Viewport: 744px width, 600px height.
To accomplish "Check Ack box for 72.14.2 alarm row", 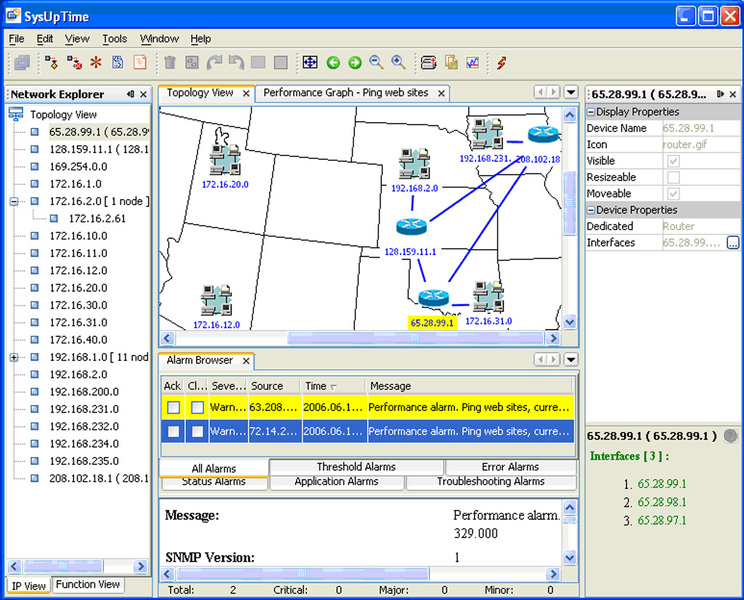I will [x=173, y=431].
